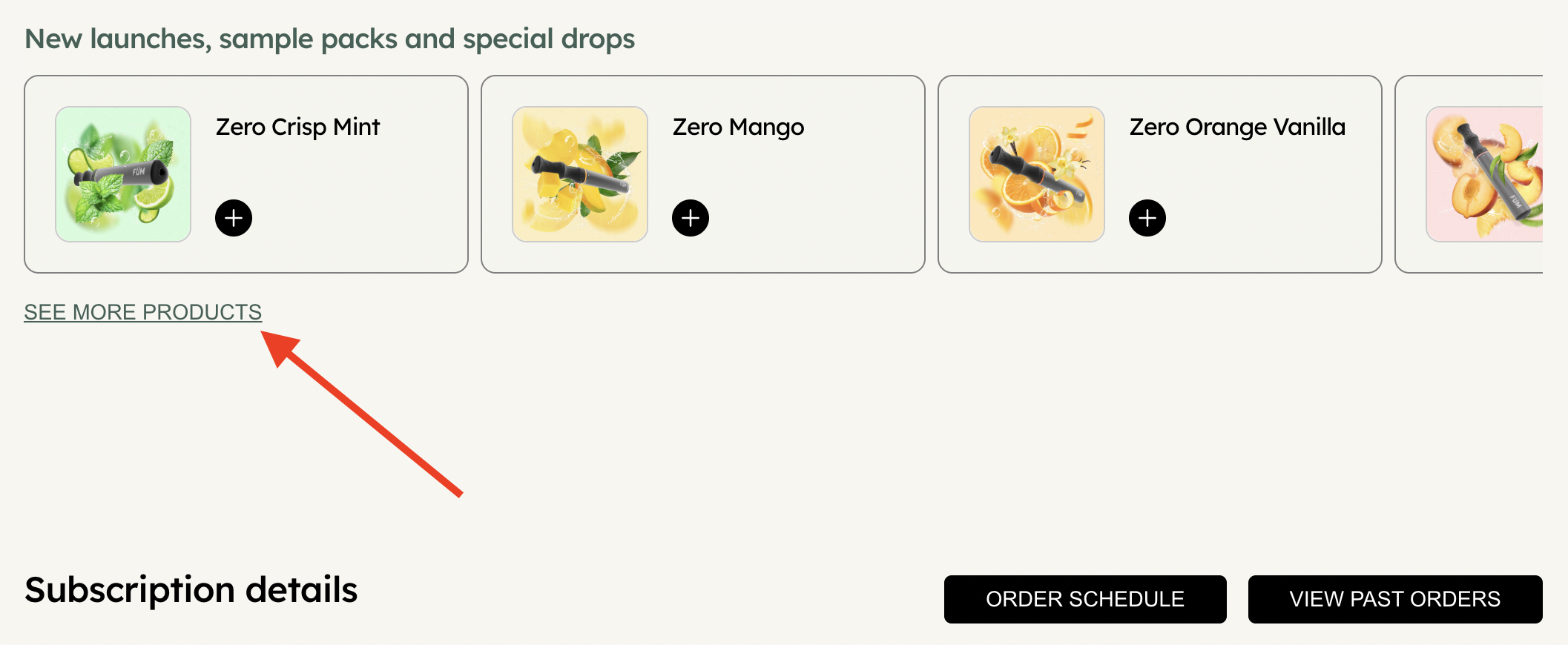This screenshot has height=645, width=1568.
Task: Click the FUM device in mint image
Action: tap(122, 175)
